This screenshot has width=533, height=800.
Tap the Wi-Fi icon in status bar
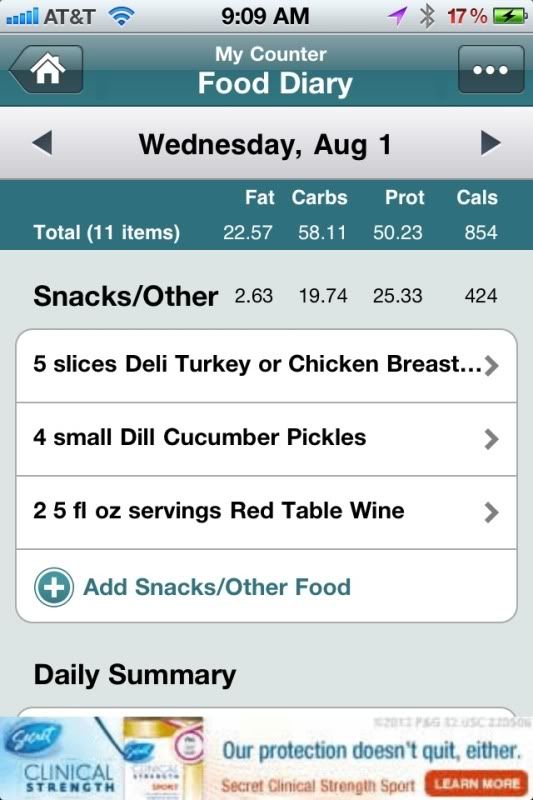tap(121, 16)
